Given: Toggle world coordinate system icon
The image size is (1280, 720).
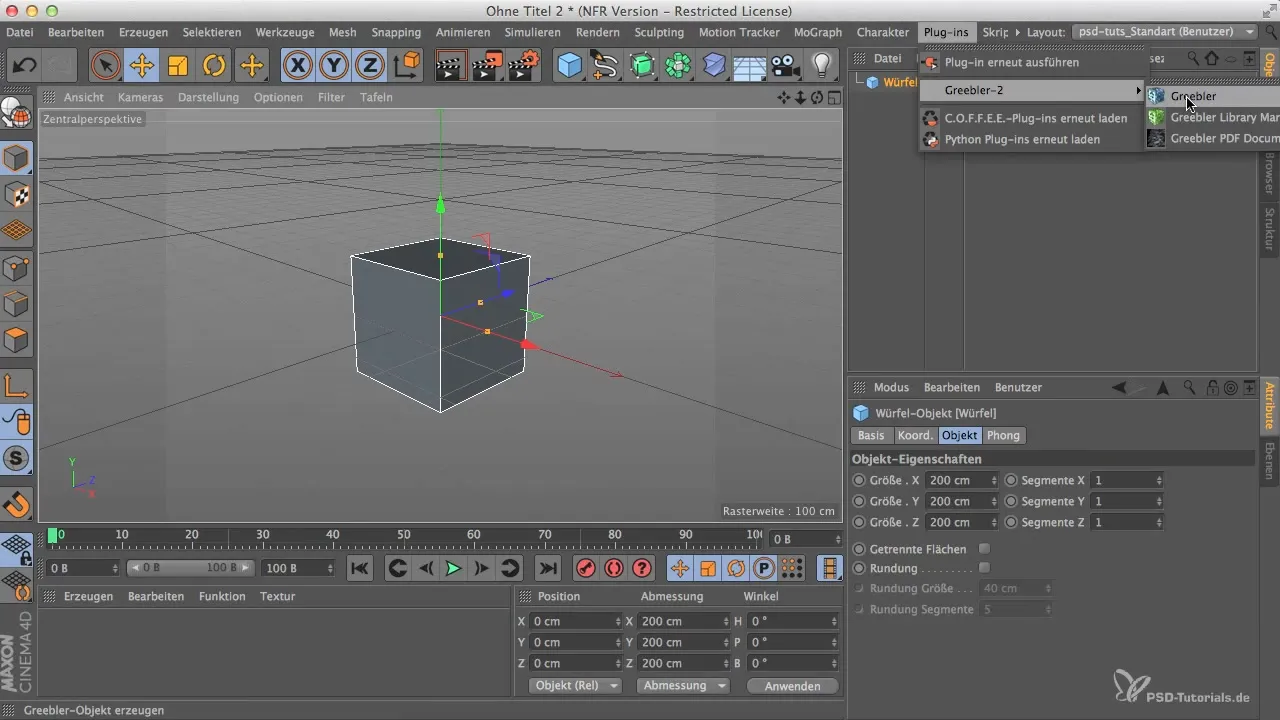Looking at the screenshot, I should (407, 66).
